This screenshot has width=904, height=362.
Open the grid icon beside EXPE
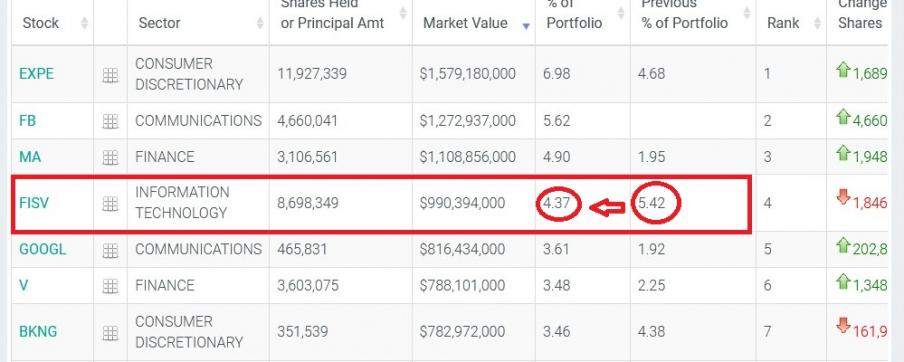110,75
